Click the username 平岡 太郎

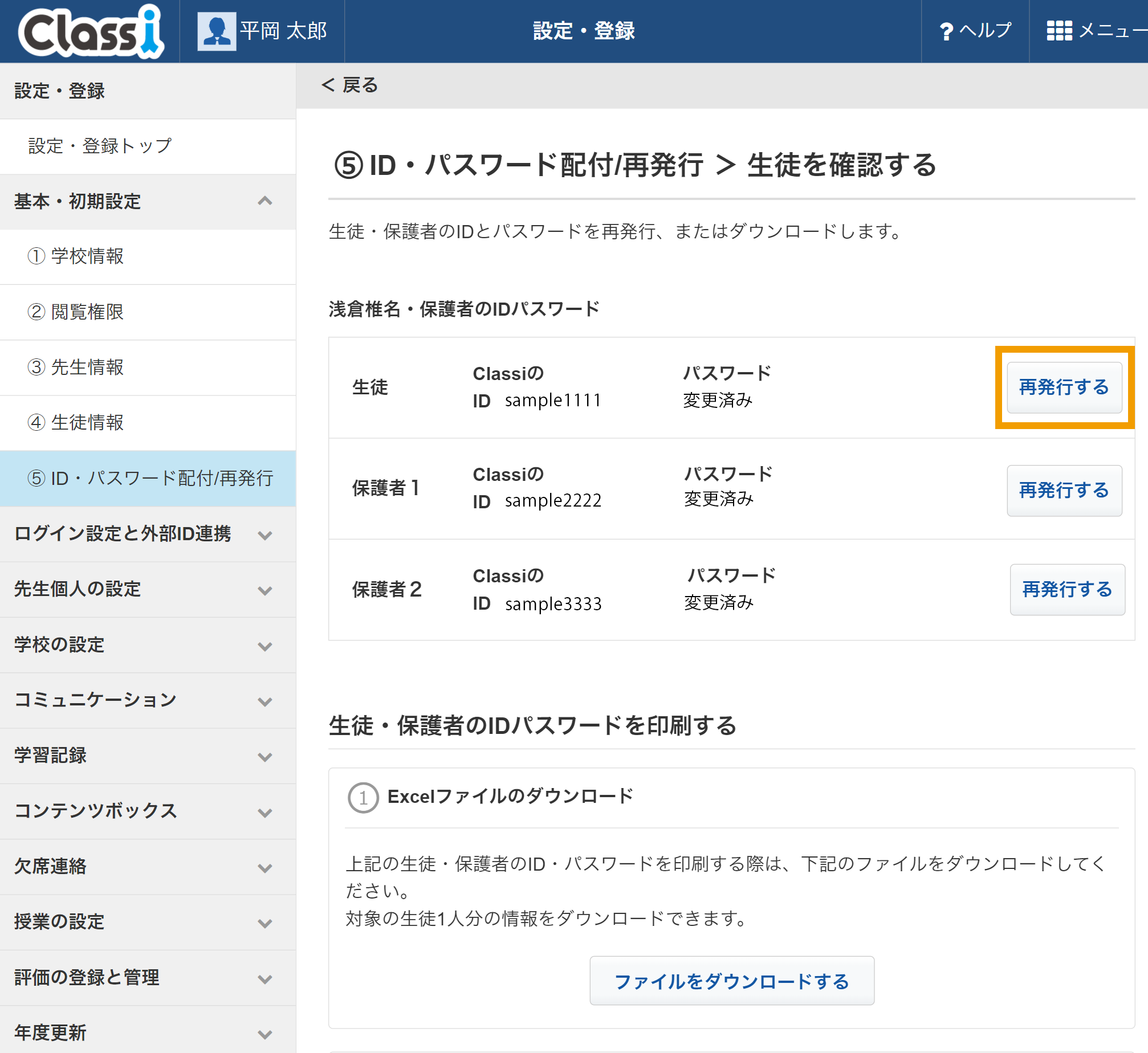pos(283,31)
